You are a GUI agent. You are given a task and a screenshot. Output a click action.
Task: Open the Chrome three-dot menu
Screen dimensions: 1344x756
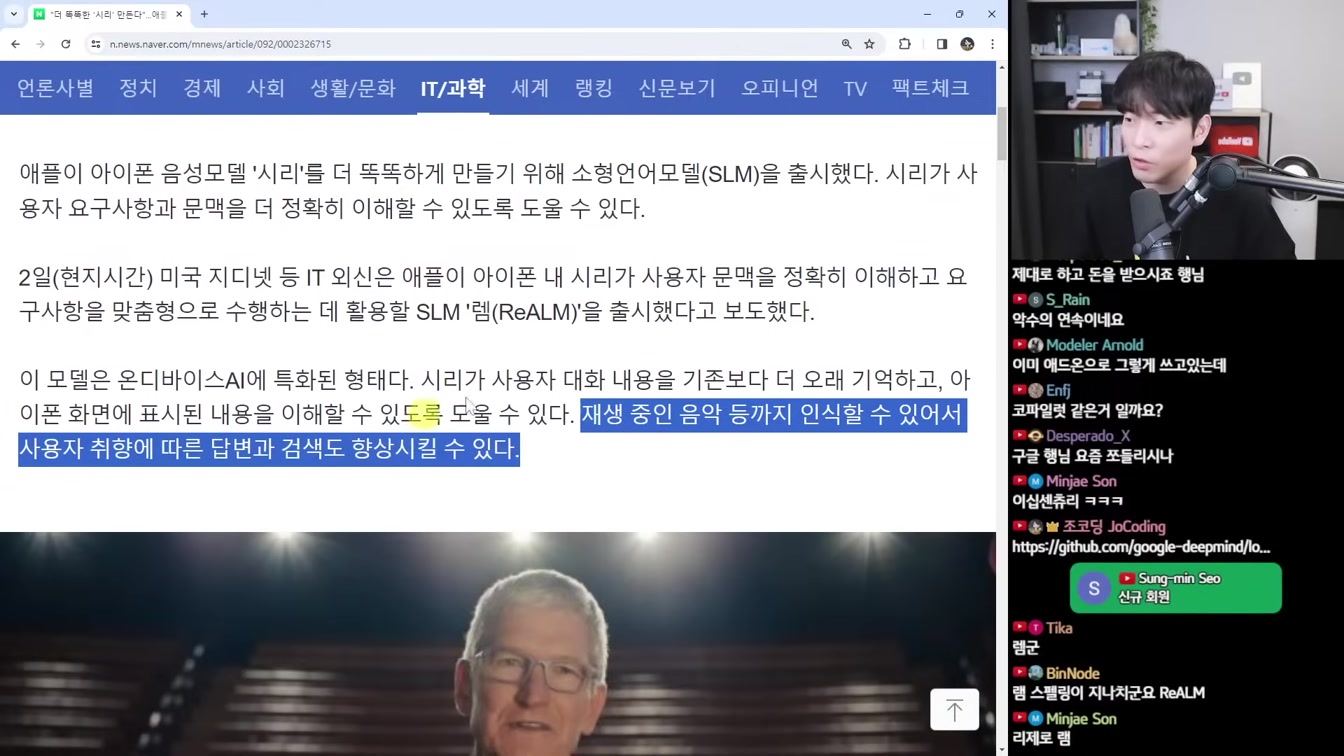click(992, 44)
